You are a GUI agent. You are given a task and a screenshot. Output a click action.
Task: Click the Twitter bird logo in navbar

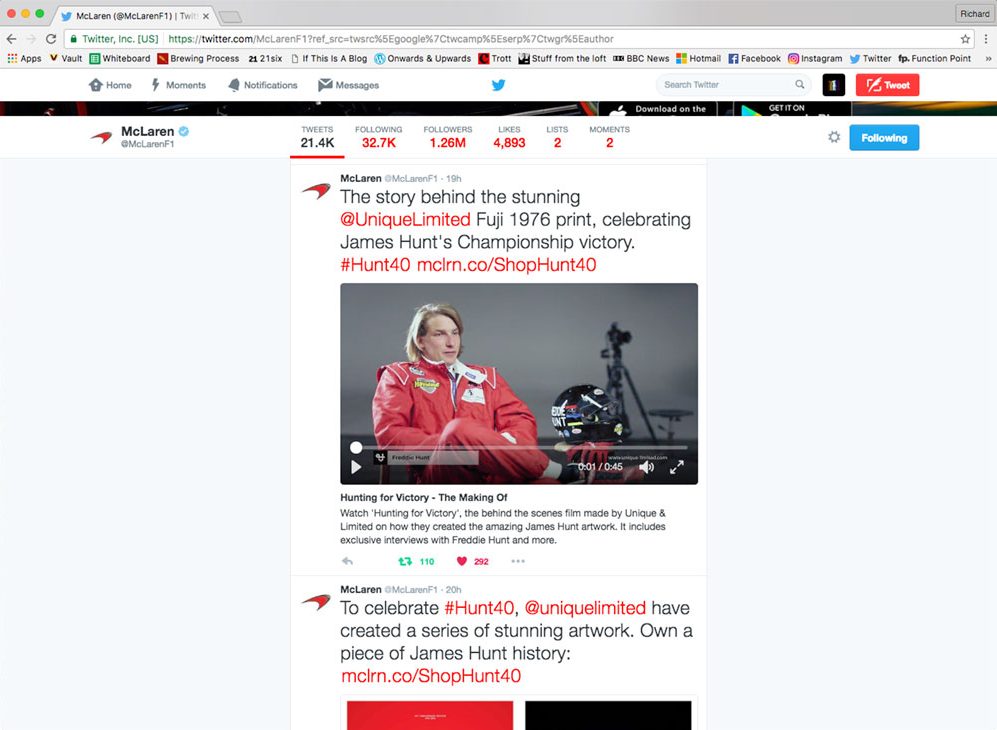[x=498, y=85]
